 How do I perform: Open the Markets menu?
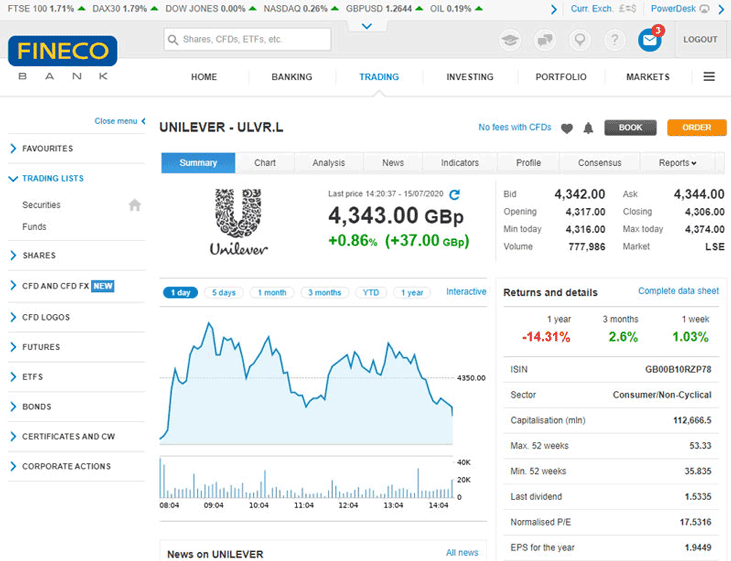(648, 77)
